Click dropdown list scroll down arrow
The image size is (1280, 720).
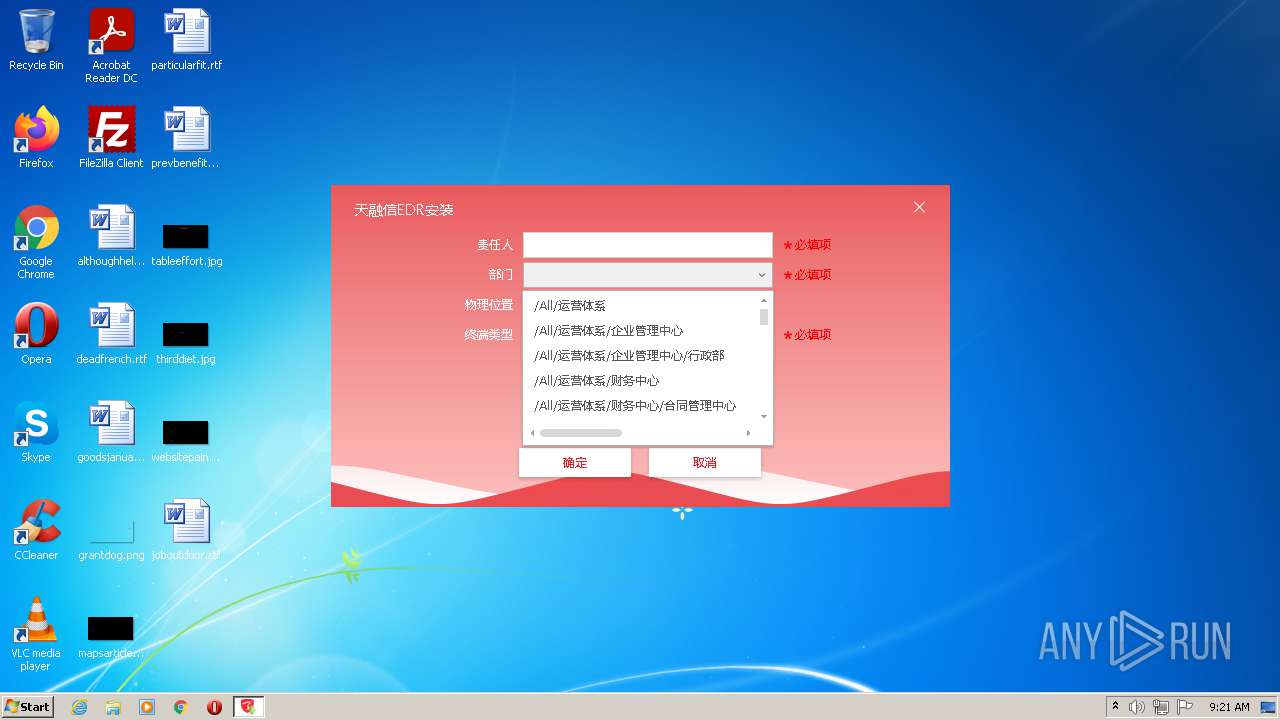pos(764,416)
